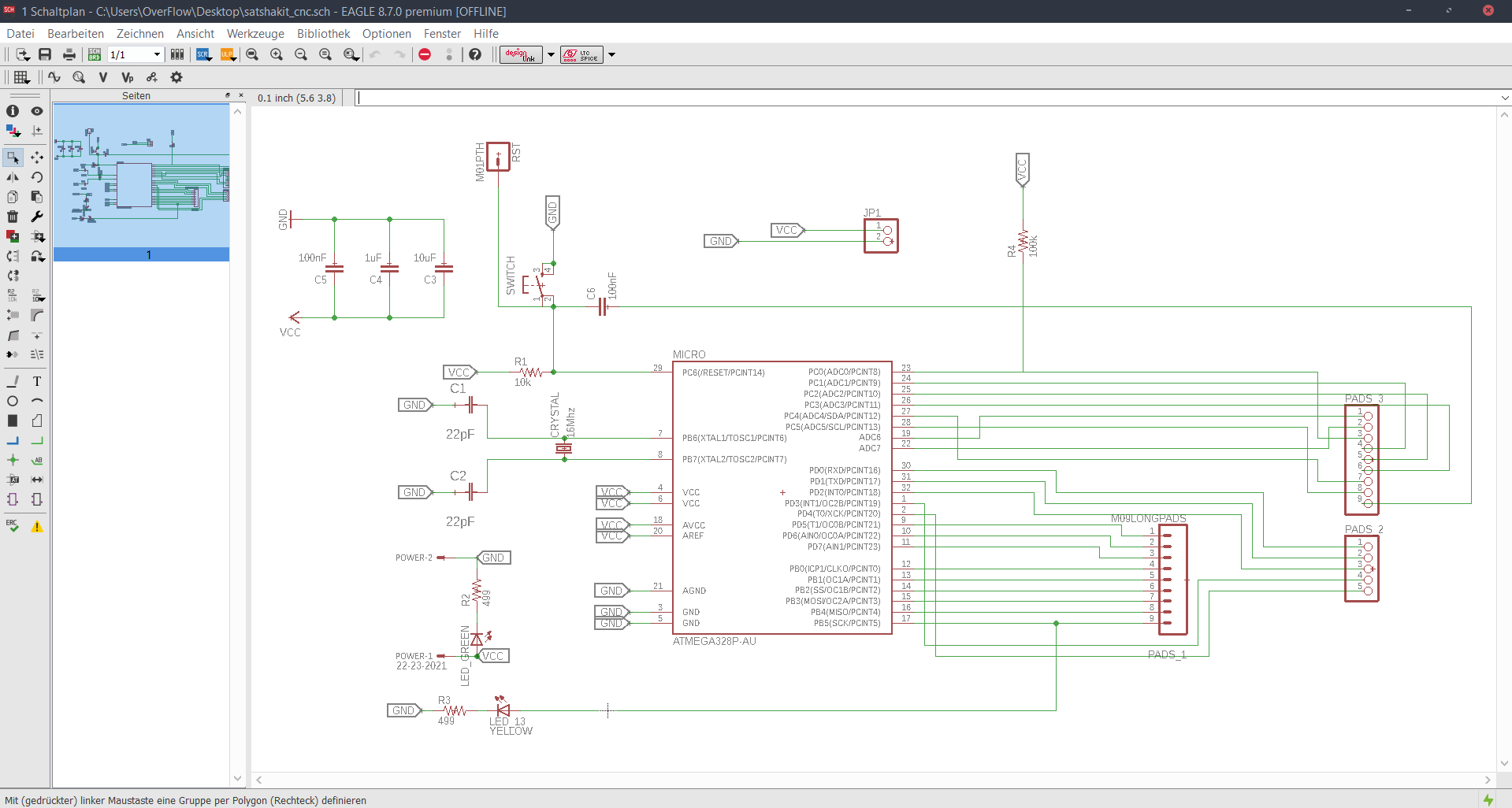Click the red Stop command icon
1512x808 pixels.
click(425, 54)
